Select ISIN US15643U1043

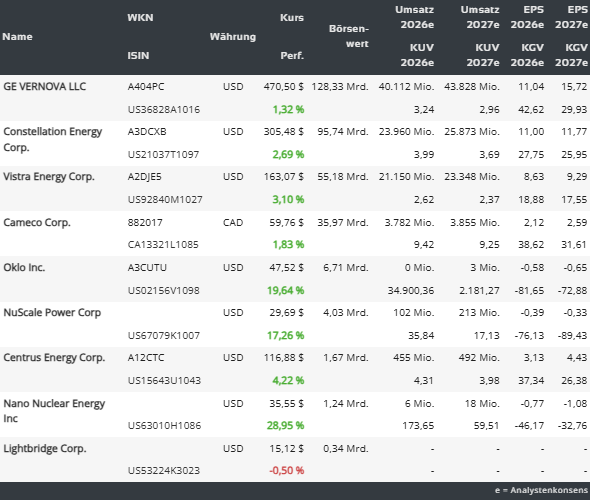pos(164,380)
